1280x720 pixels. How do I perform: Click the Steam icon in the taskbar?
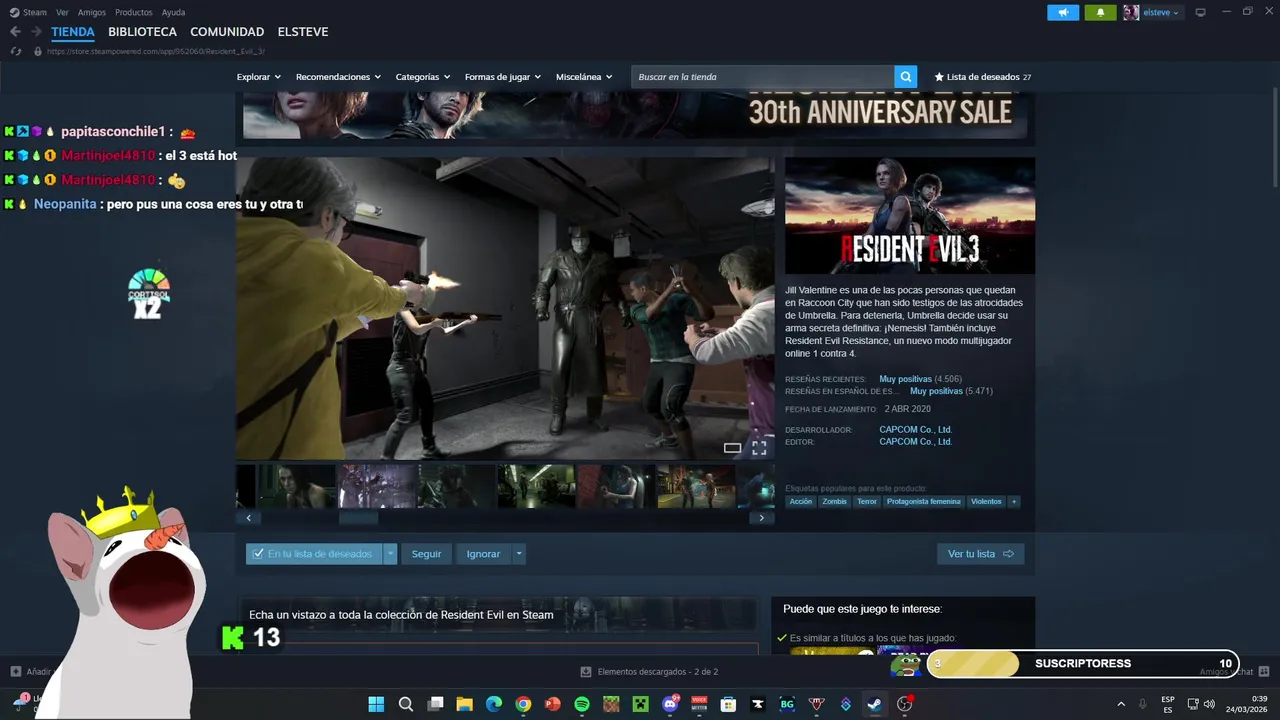(x=874, y=704)
